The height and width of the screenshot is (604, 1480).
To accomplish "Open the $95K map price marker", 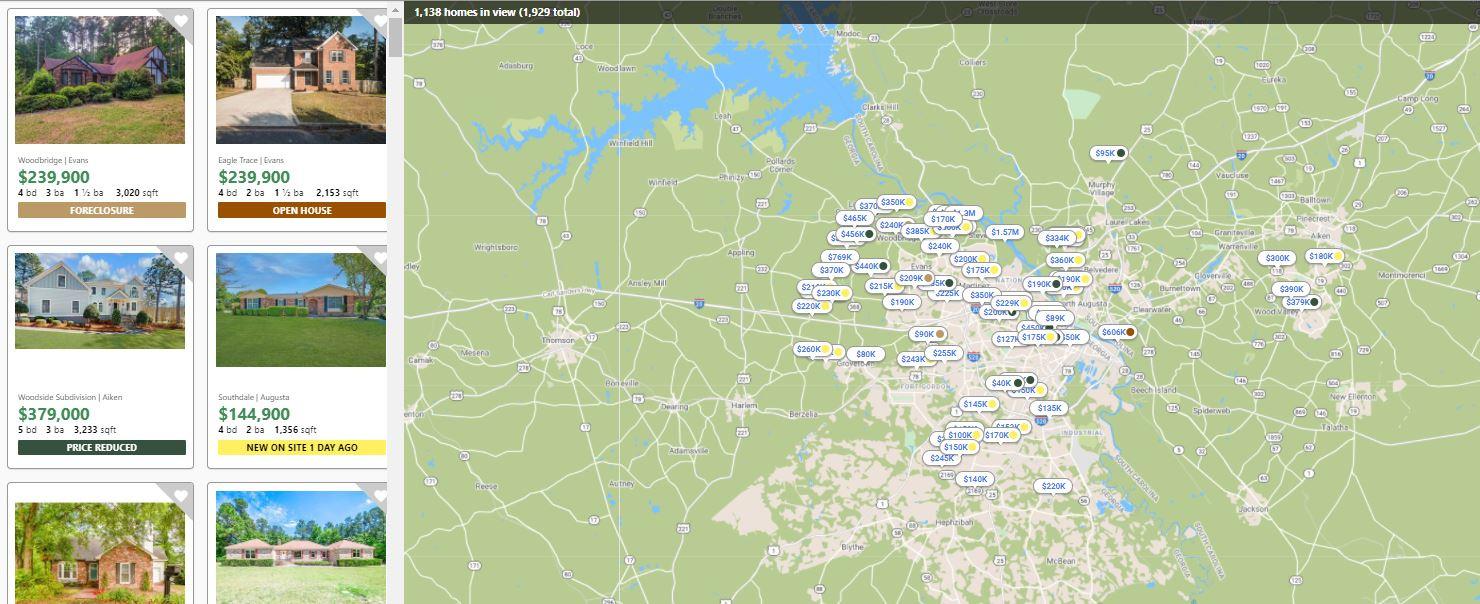I will pos(1109,153).
